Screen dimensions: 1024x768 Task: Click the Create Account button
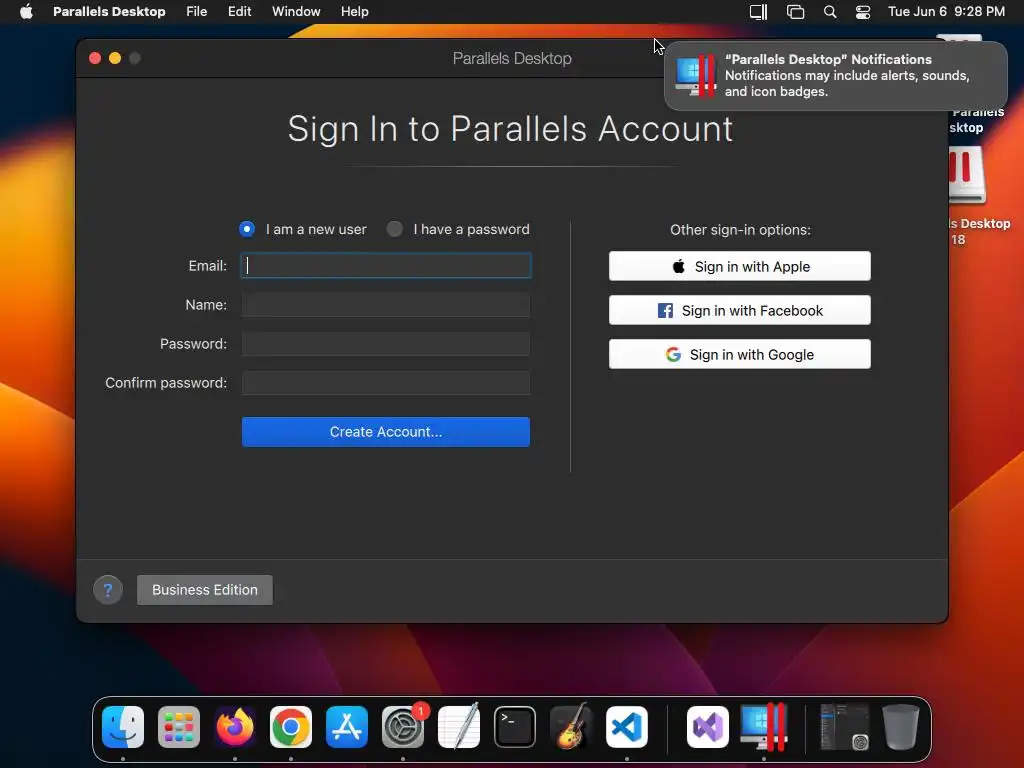(386, 432)
